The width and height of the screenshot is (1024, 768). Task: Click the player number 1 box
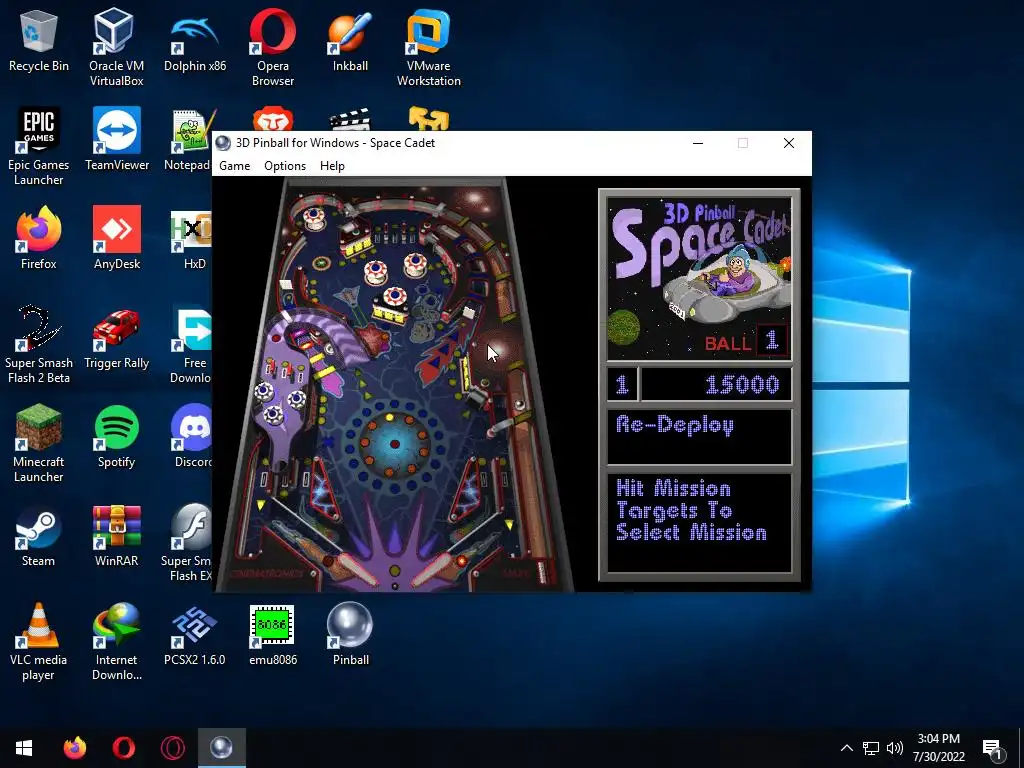622,384
